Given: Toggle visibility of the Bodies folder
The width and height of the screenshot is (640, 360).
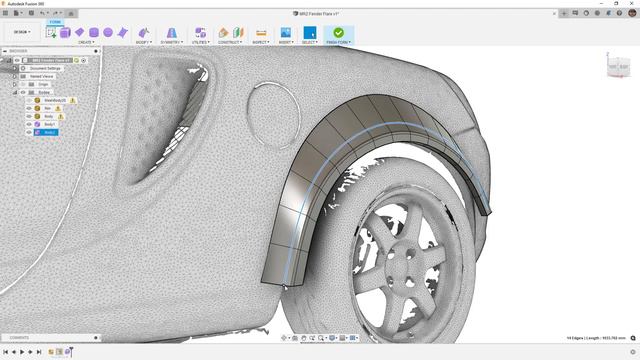Looking at the screenshot, I should tap(23, 92).
